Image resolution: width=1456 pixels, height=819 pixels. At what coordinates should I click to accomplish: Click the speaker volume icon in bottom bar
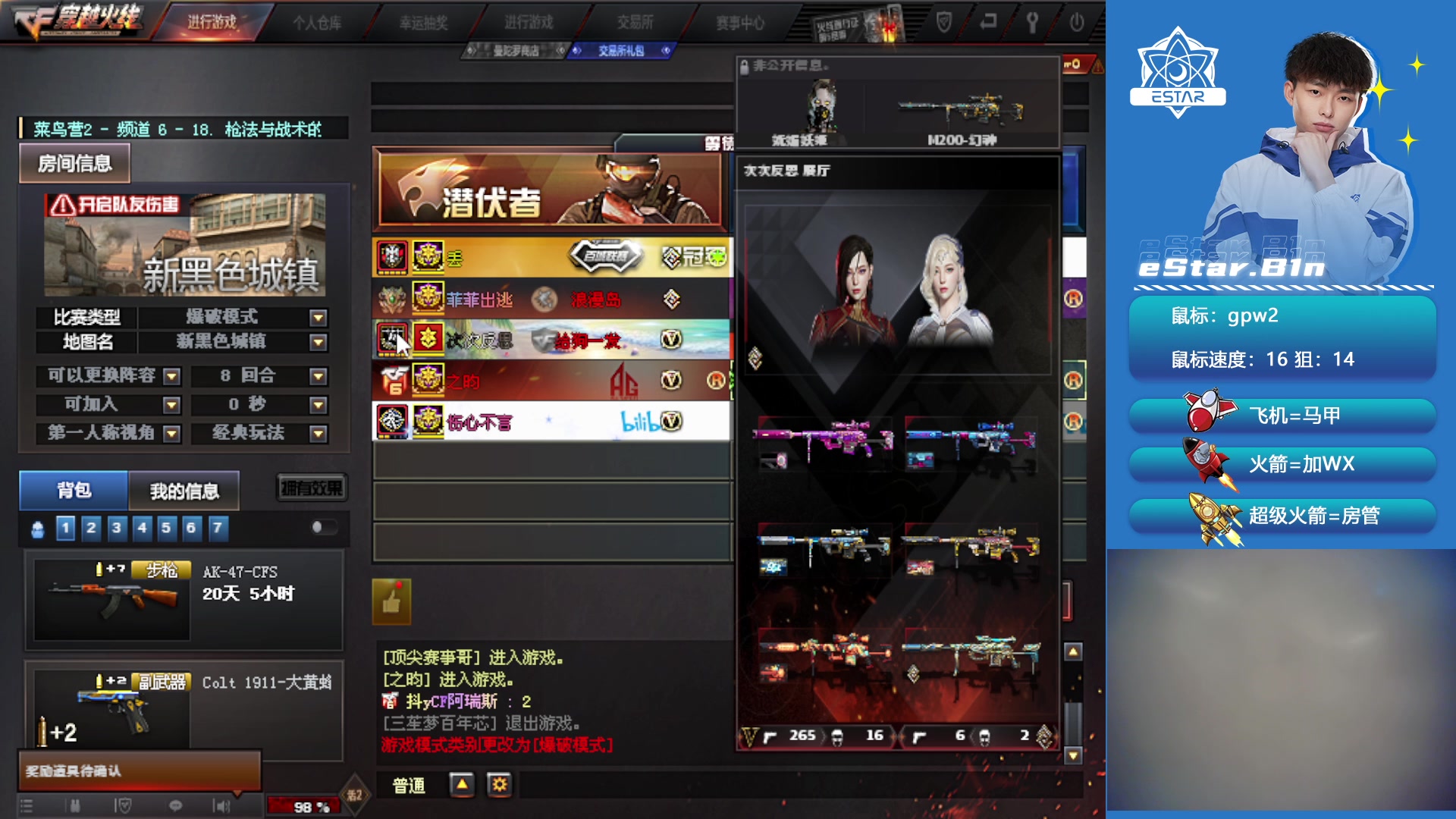pos(221,806)
